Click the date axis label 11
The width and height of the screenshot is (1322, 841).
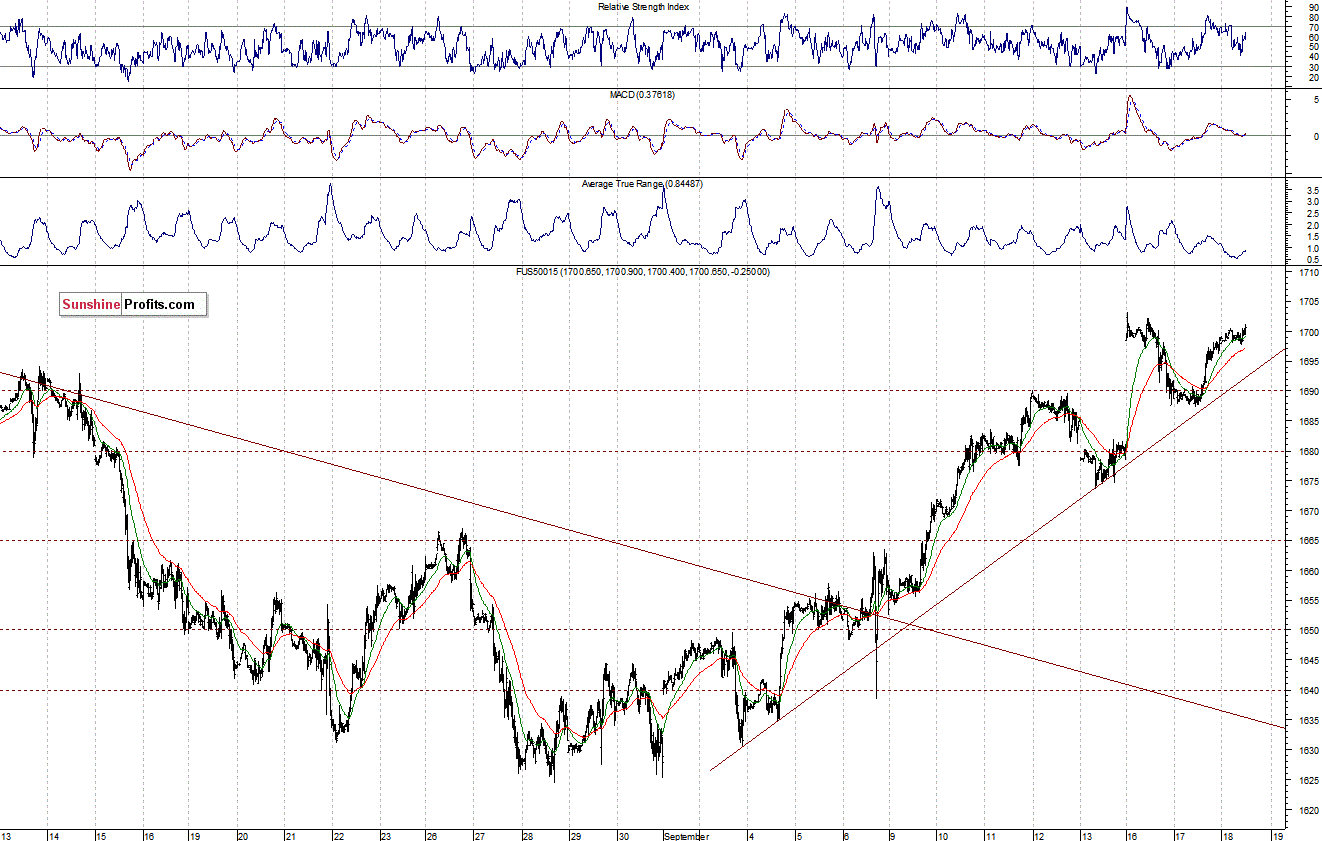tap(990, 835)
